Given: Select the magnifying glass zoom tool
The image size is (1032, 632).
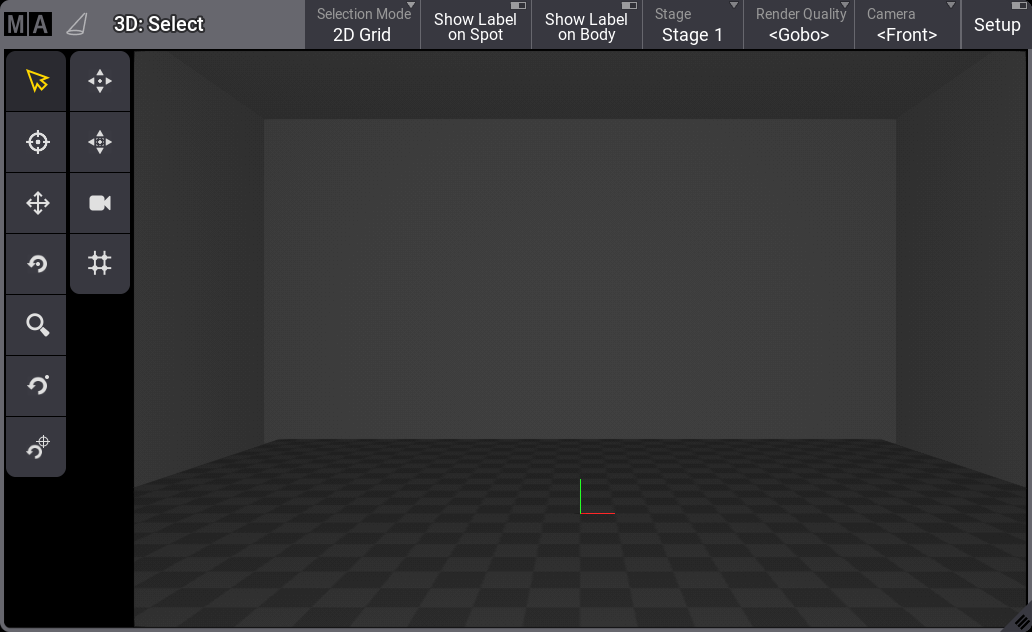Looking at the screenshot, I should point(37,325).
